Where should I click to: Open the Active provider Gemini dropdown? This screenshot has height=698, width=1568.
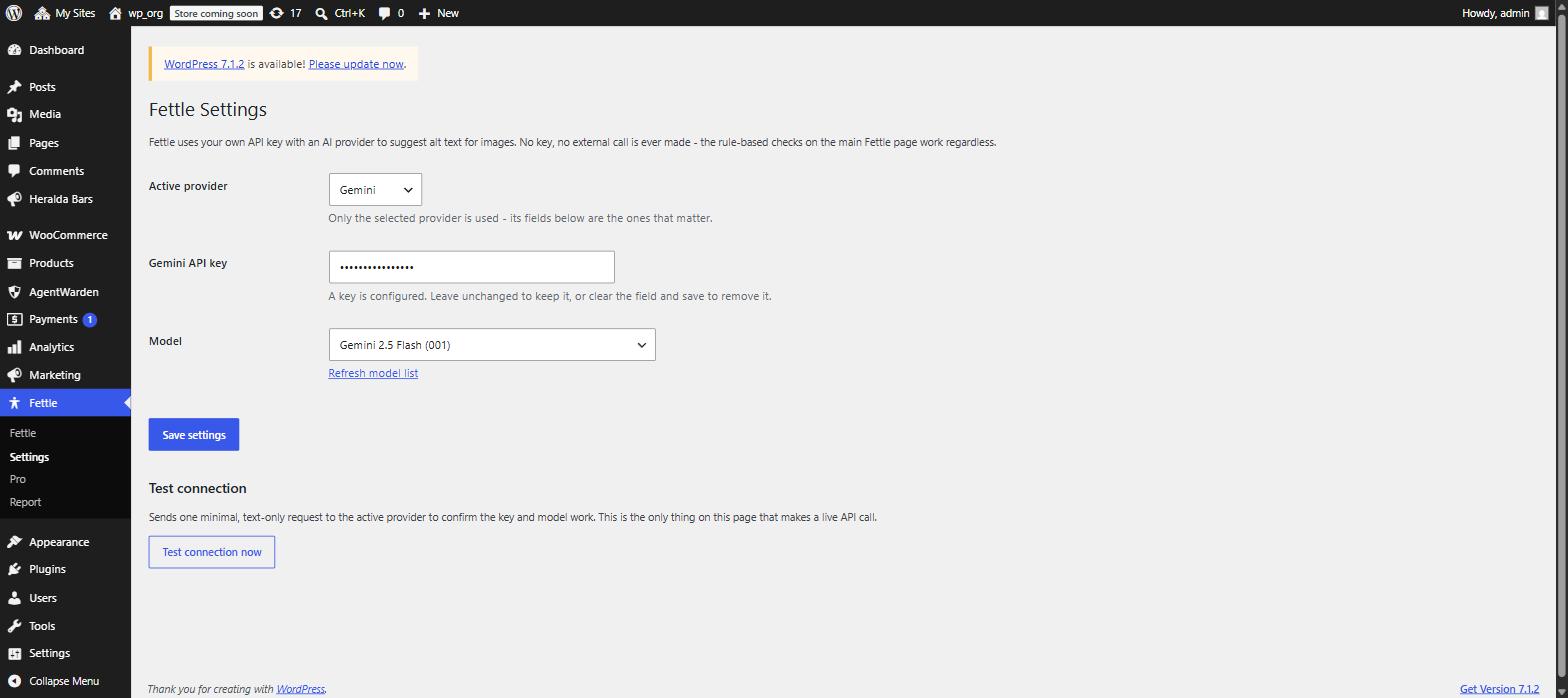coord(375,190)
